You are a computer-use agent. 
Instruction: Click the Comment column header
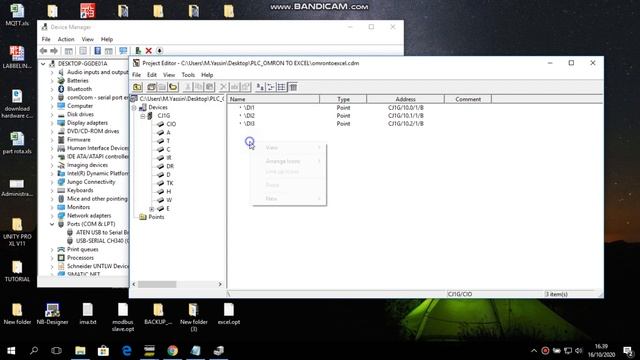[468, 99]
